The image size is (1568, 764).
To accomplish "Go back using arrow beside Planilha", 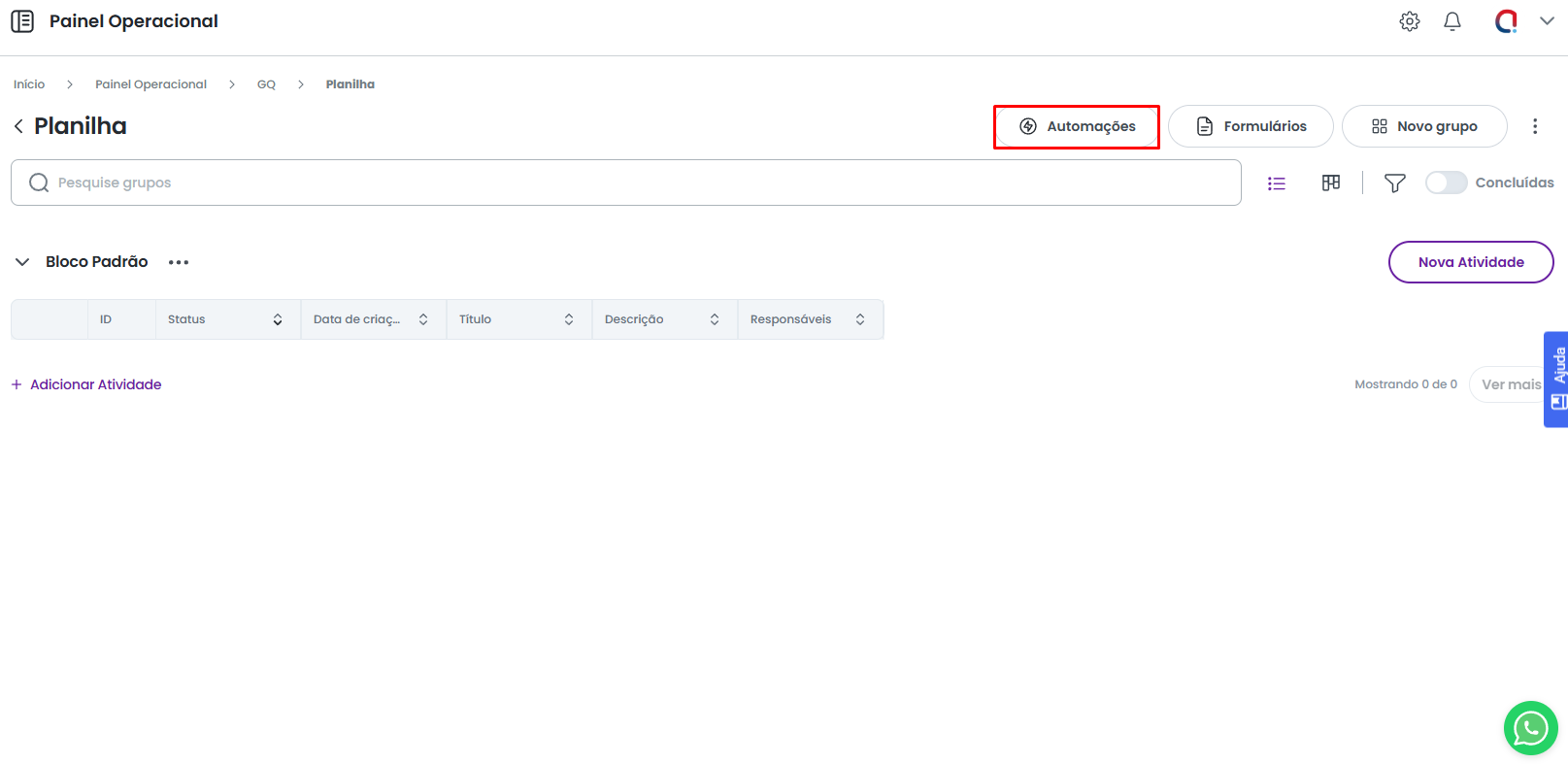I will (18, 126).
